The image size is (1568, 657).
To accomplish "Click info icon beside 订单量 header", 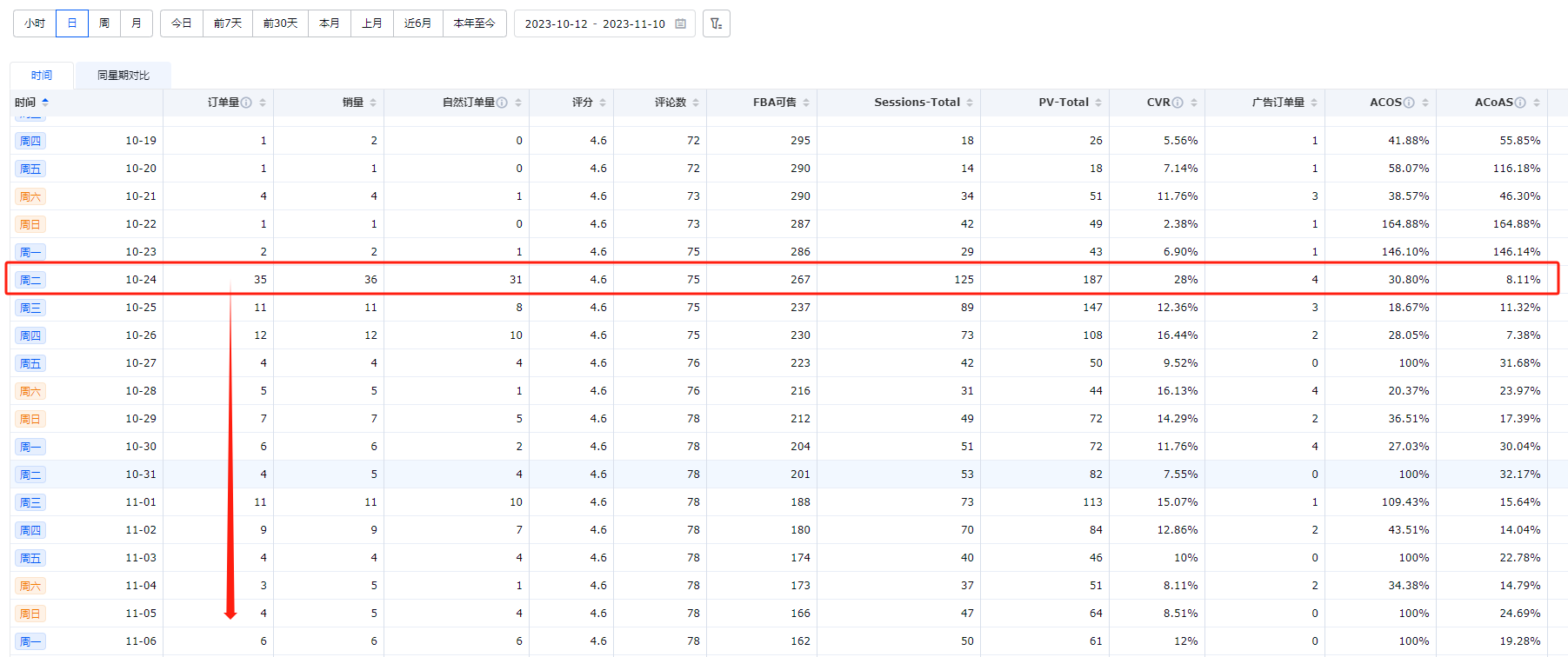I will click(247, 103).
